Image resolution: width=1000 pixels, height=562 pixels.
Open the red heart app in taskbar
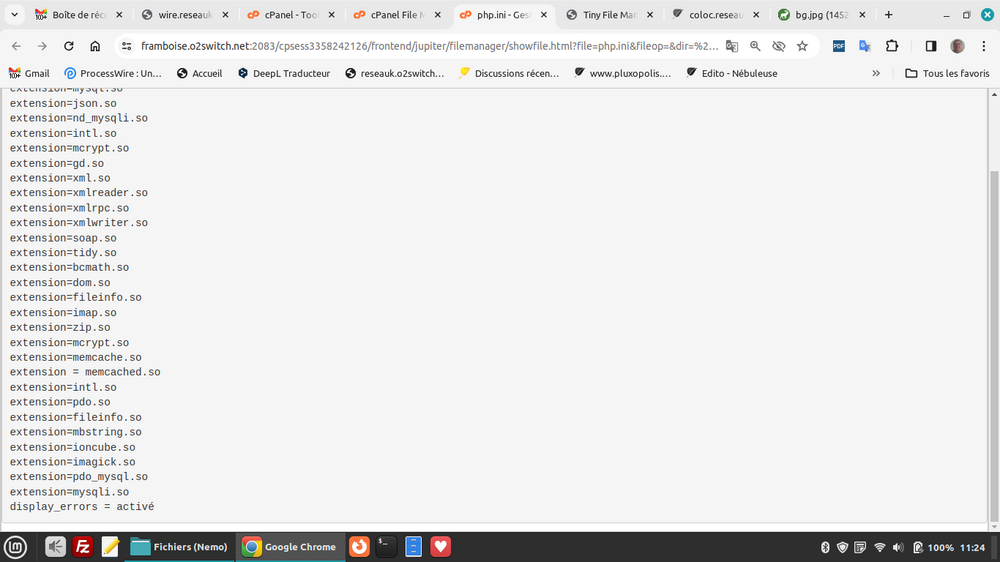point(441,547)
